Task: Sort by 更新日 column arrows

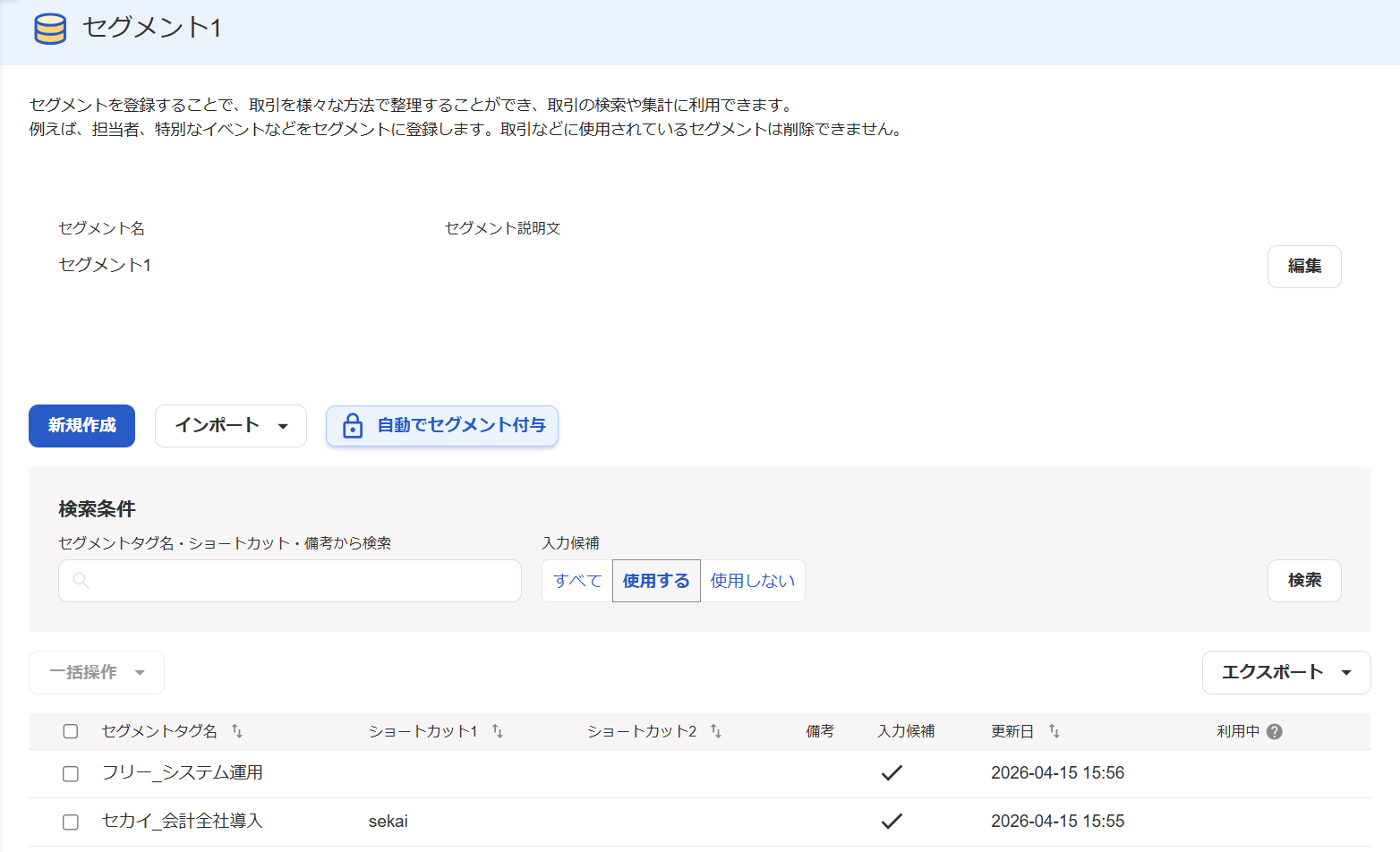Action: 1054,731
